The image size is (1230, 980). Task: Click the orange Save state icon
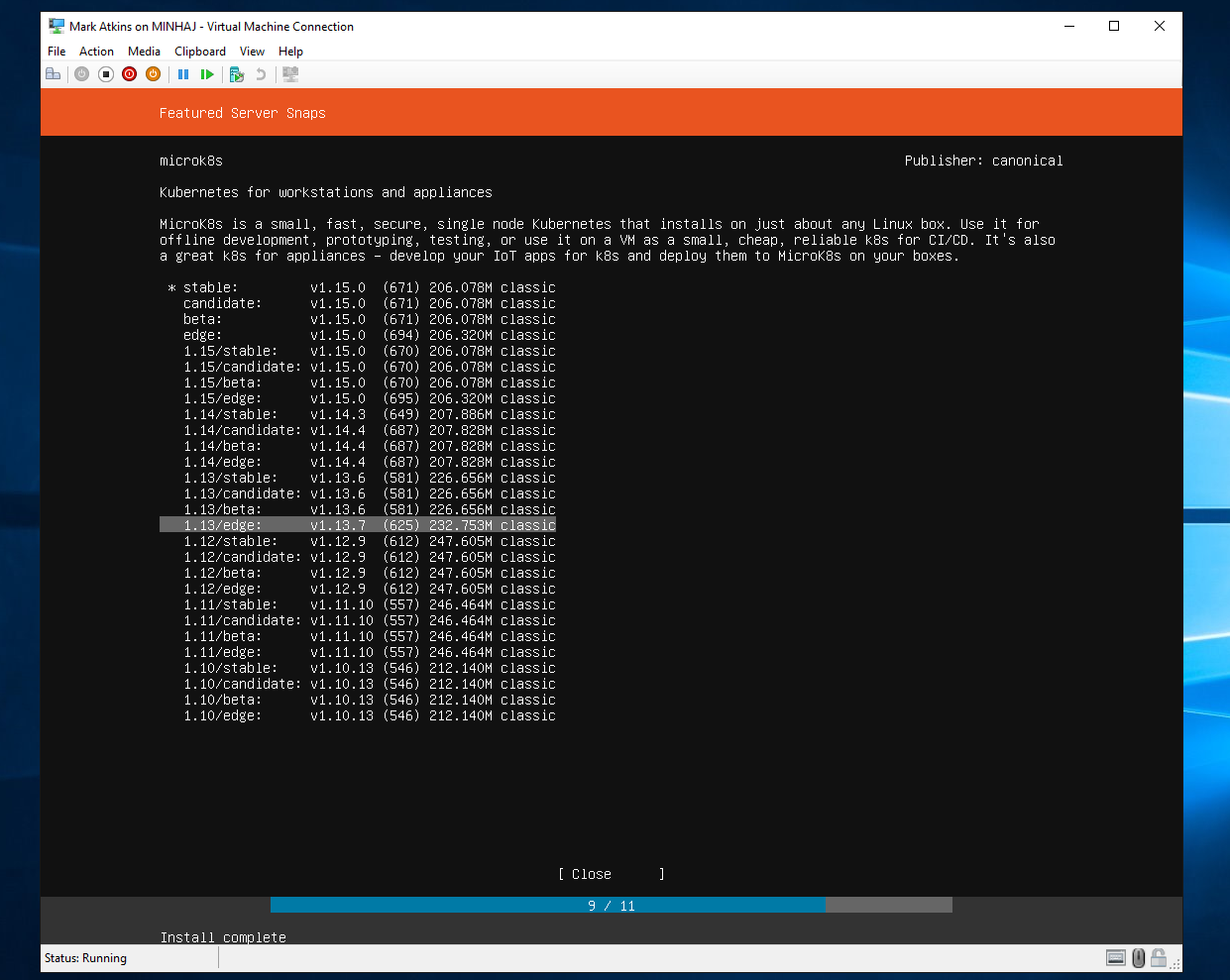(x=153, y=74)
